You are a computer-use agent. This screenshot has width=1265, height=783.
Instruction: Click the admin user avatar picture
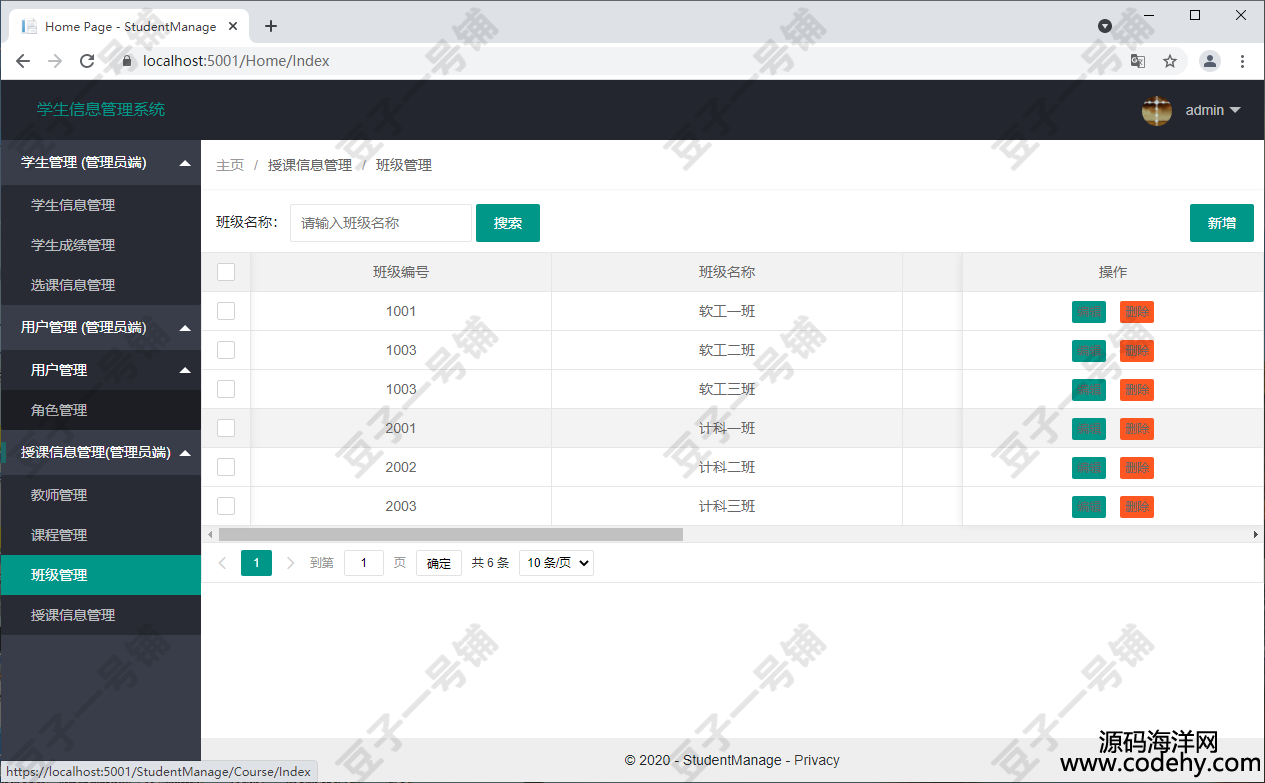pyautogui.click(x=1157, y=110)
